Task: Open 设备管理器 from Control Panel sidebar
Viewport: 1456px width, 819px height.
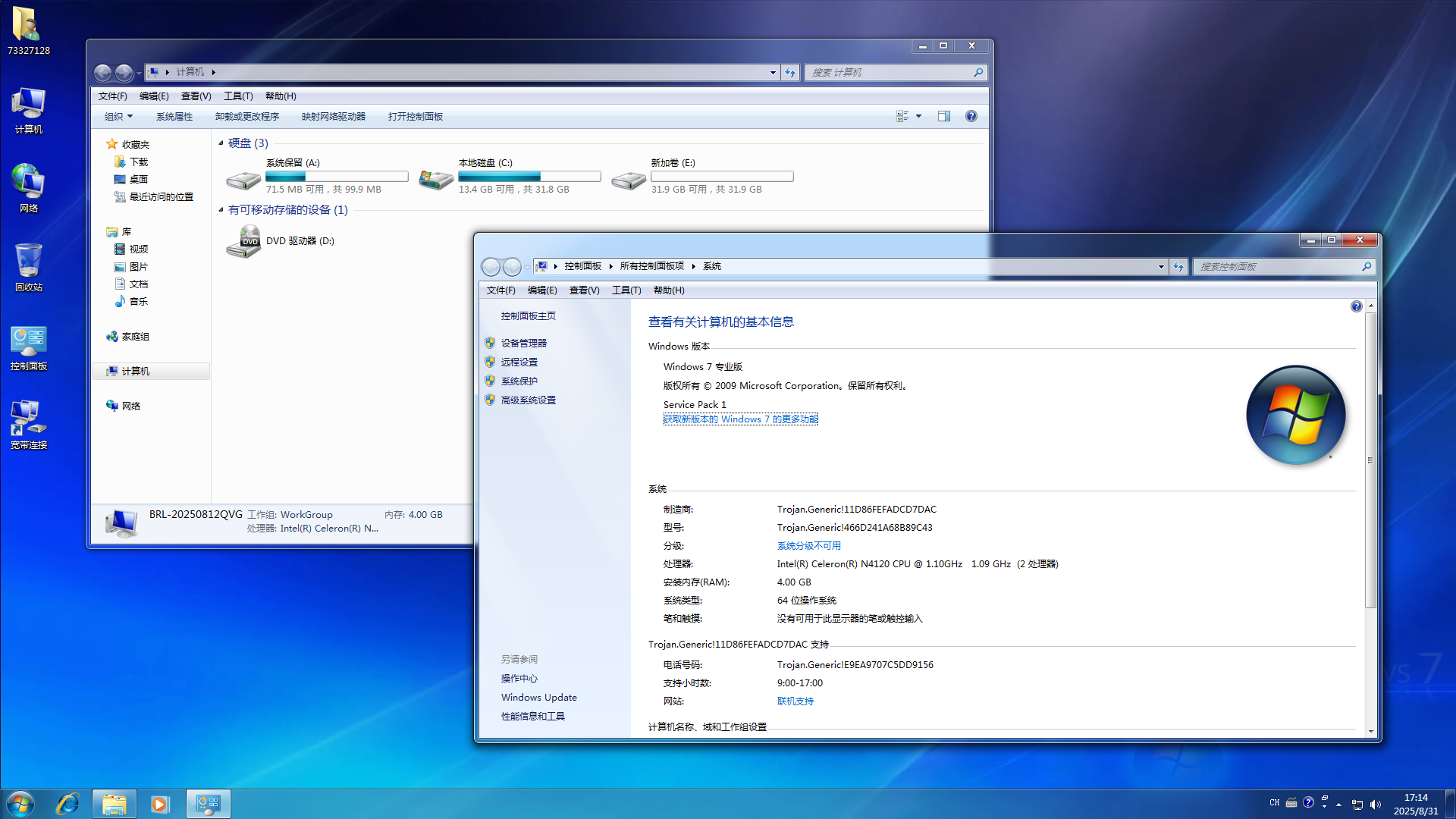Action: click(523, 342)
